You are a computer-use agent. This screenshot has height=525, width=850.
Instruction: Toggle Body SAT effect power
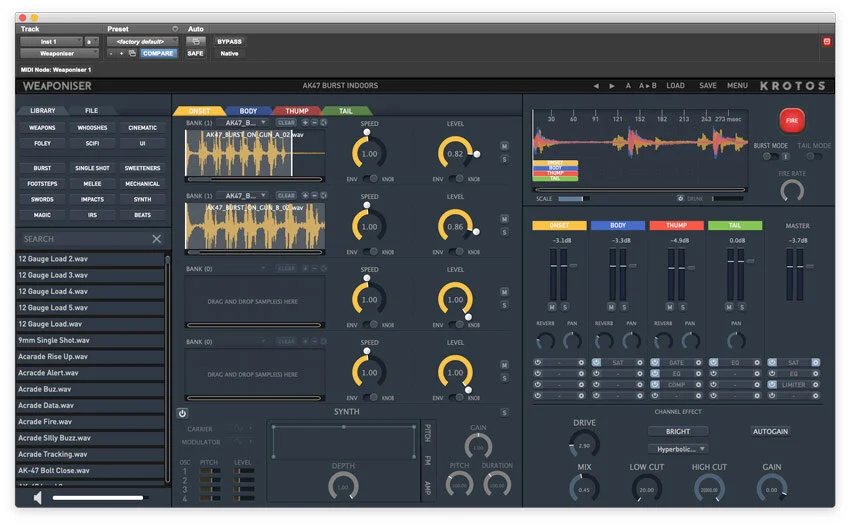(x=596, y=362)
